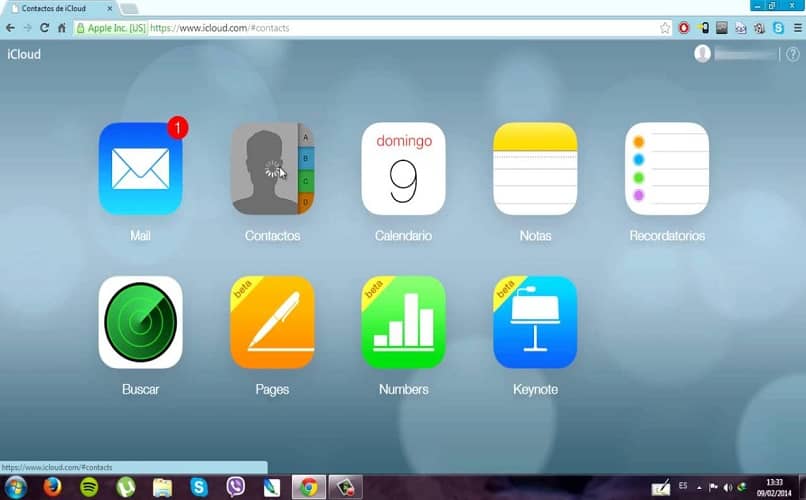
Task: Open File Explorer from the taskbar
Action: [x=162, y=487]
